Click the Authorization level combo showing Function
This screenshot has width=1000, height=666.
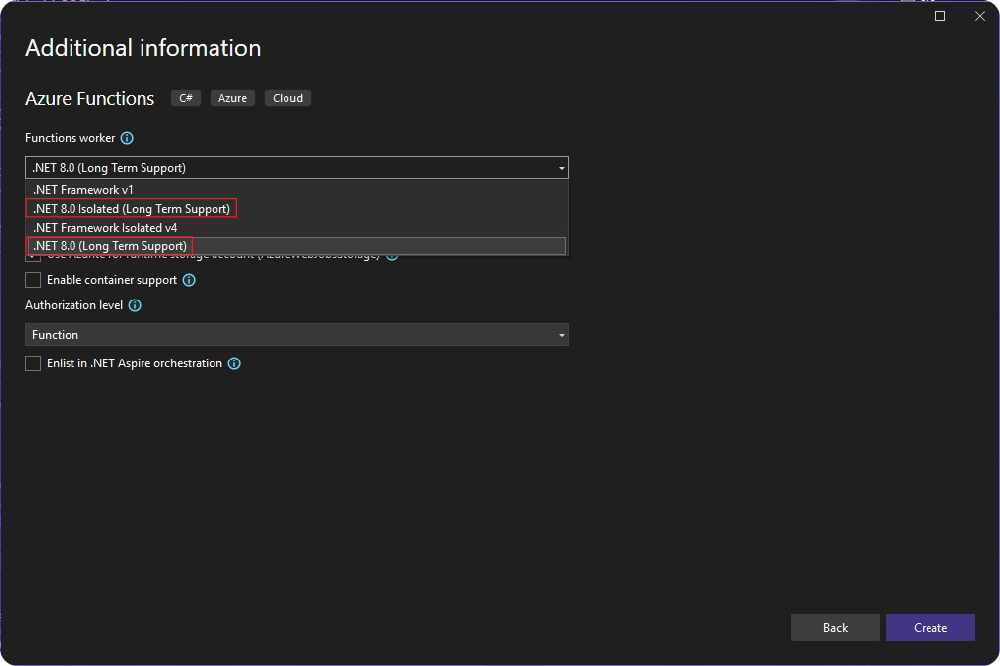[296, 335]
